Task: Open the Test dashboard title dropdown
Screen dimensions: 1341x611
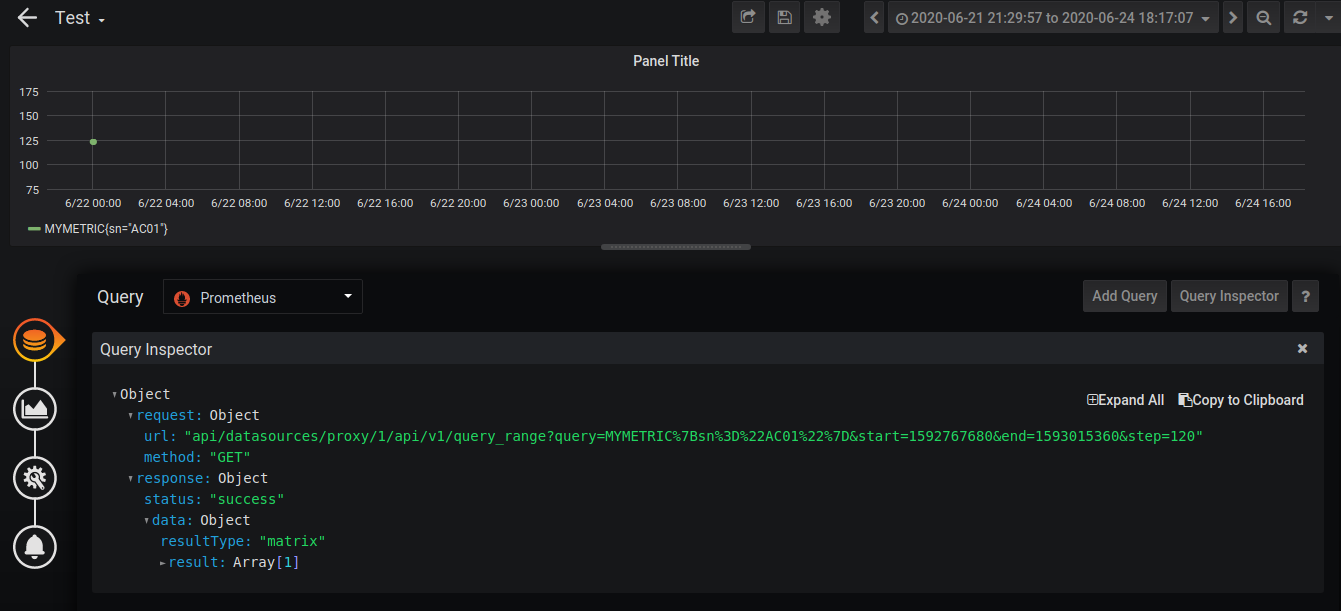Action: tap(80, 18)
